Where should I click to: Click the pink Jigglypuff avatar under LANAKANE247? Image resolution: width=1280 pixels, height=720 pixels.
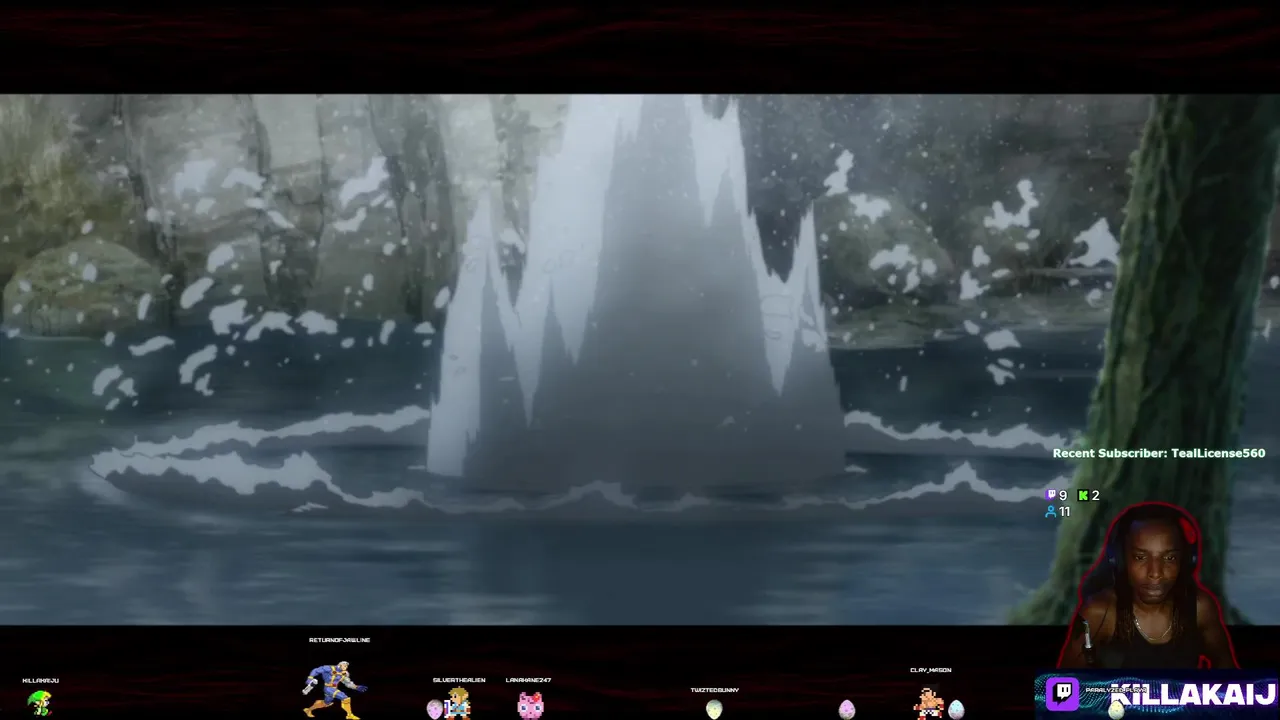(x=530, y=705)
